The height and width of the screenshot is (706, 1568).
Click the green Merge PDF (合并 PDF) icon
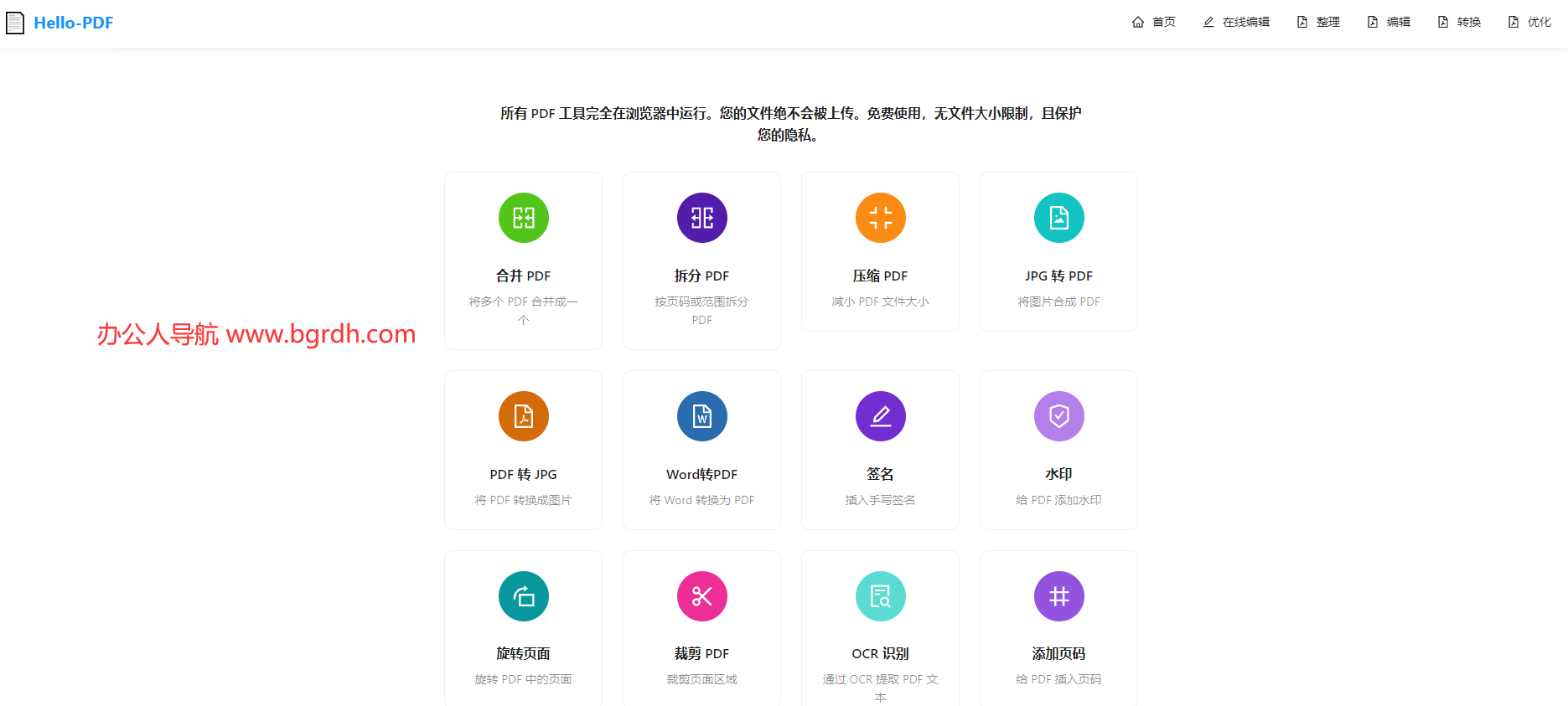(523, 218)
